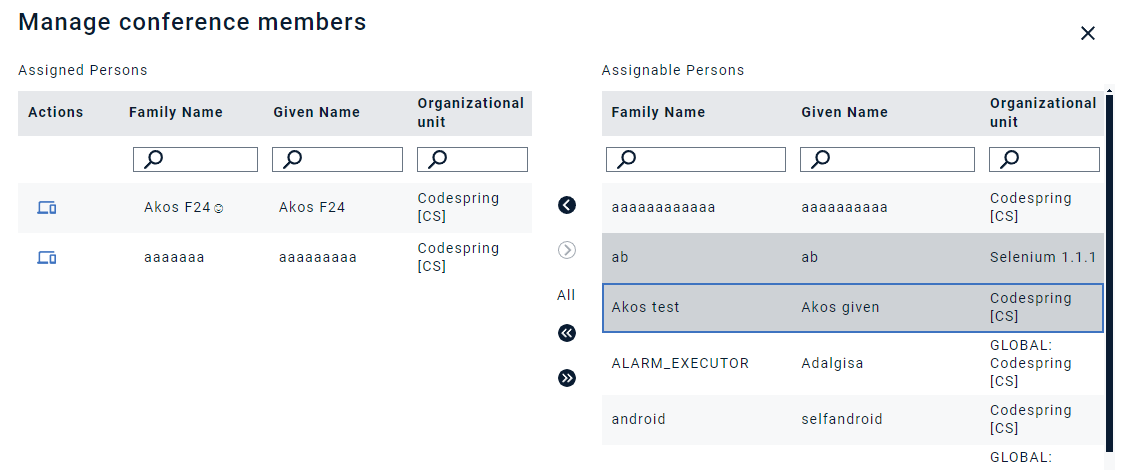Click the single right arrow unassign button
The width and height of the screenshot is (1136, 470).
pyautogui.click(x=567, y=250)
